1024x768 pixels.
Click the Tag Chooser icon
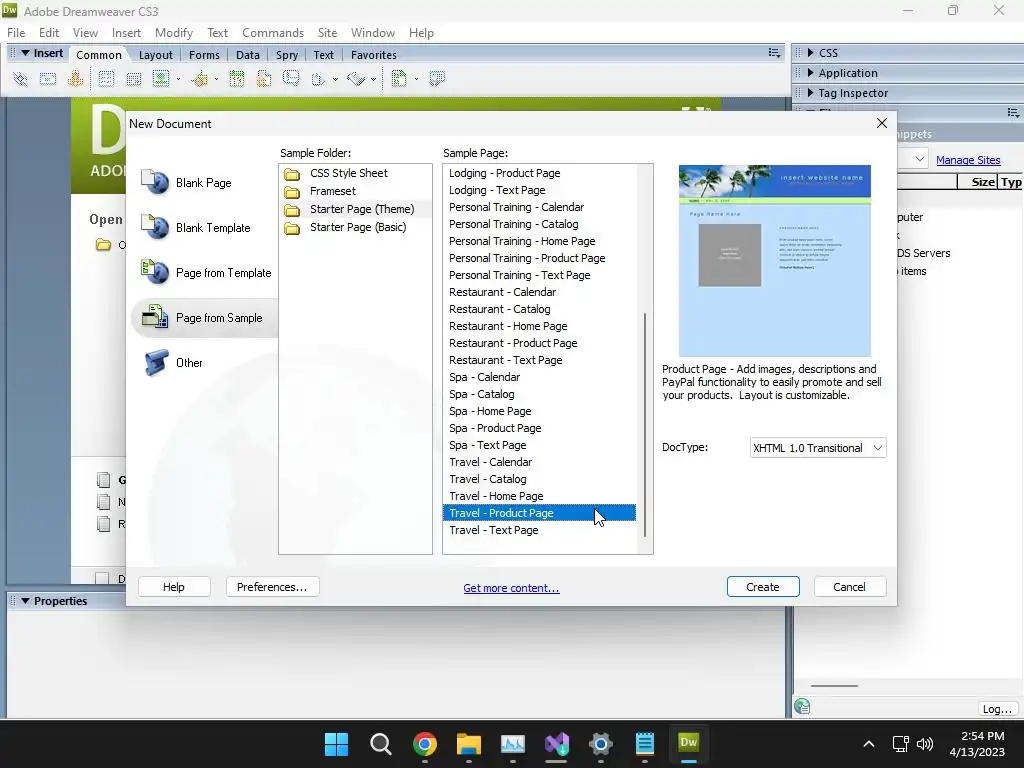coord(437,79)
